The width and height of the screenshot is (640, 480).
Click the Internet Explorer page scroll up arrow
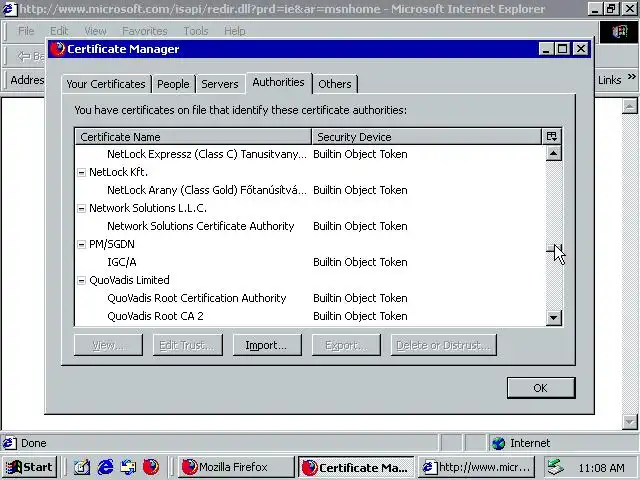630,106
